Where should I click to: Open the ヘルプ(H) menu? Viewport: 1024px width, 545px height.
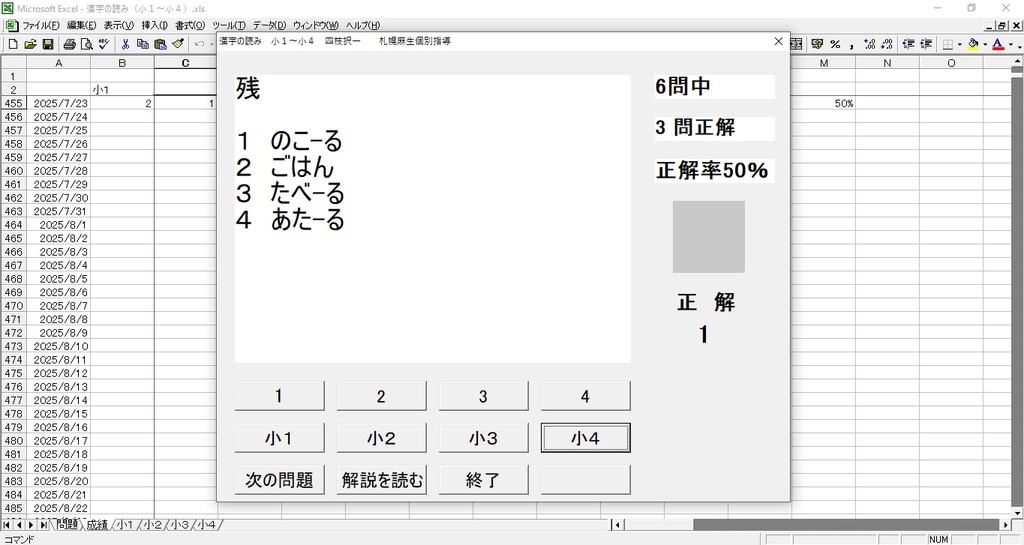point(362,25)
